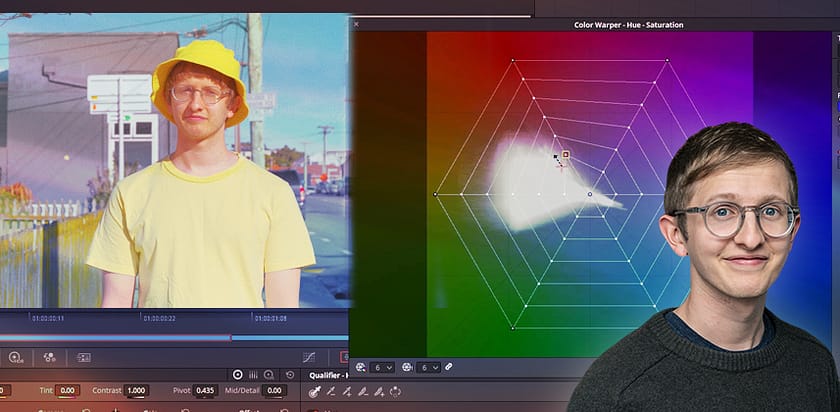
Task: Select the qualifier eyedropper picker tool
Action: coord(314,392)
